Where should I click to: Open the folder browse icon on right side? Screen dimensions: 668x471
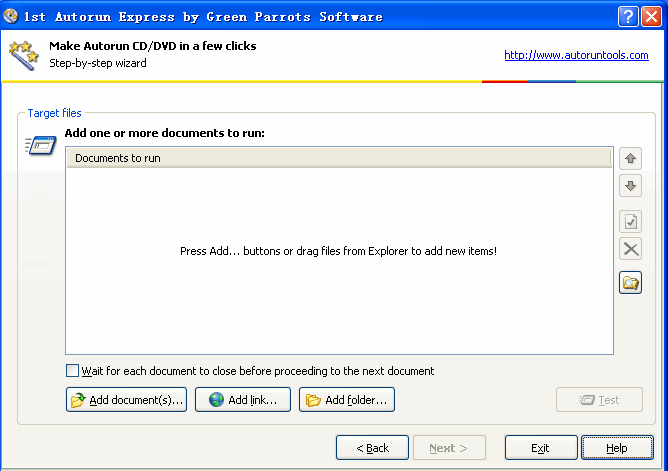[x=630, y=282]
